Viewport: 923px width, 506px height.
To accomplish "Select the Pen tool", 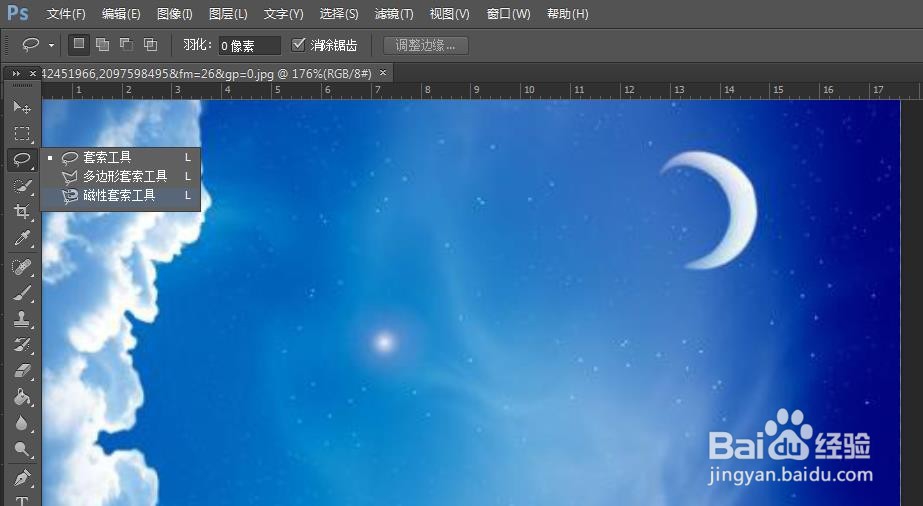I will tap(22, 477).
